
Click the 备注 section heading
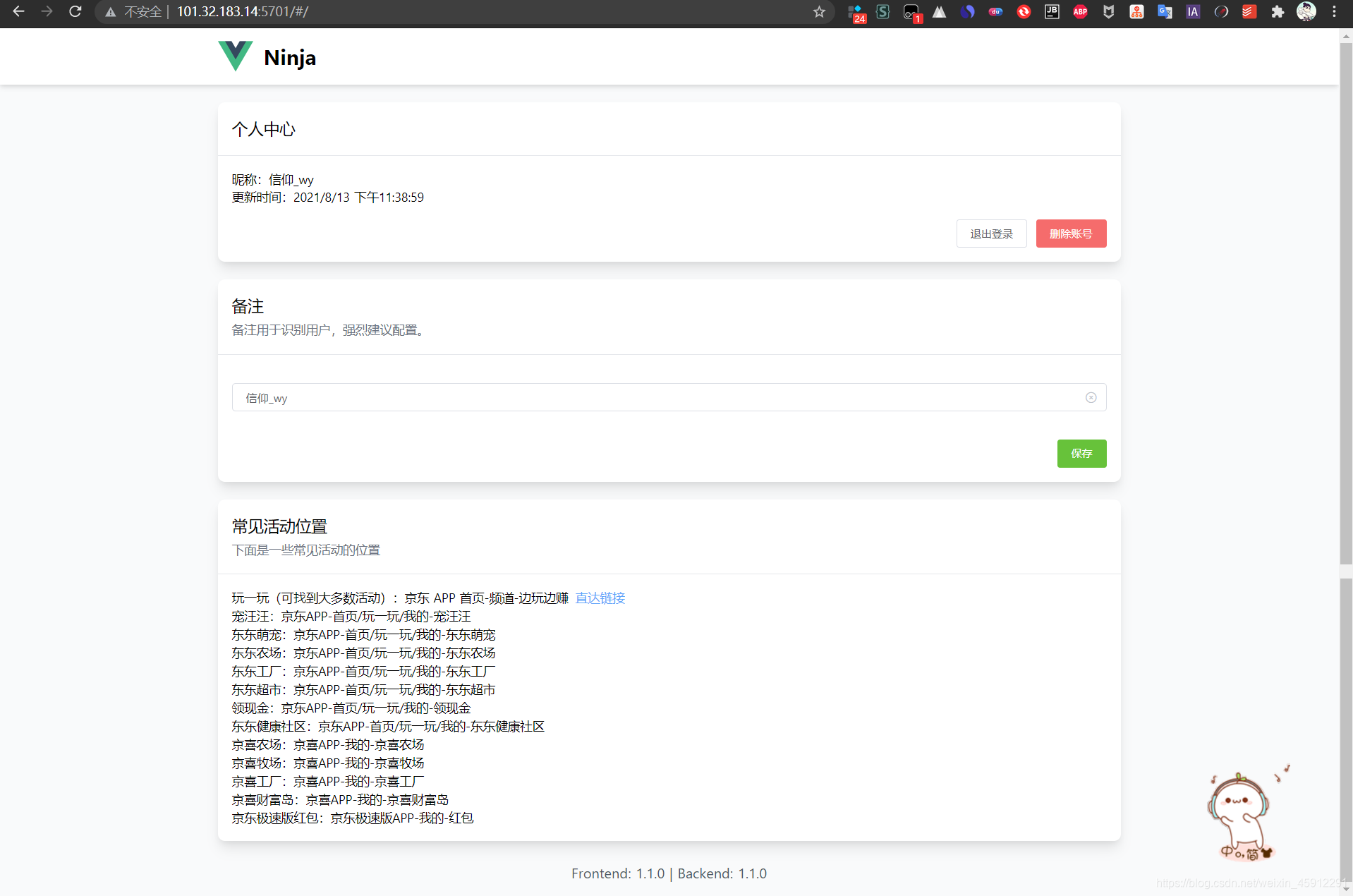tap(248, 307)
